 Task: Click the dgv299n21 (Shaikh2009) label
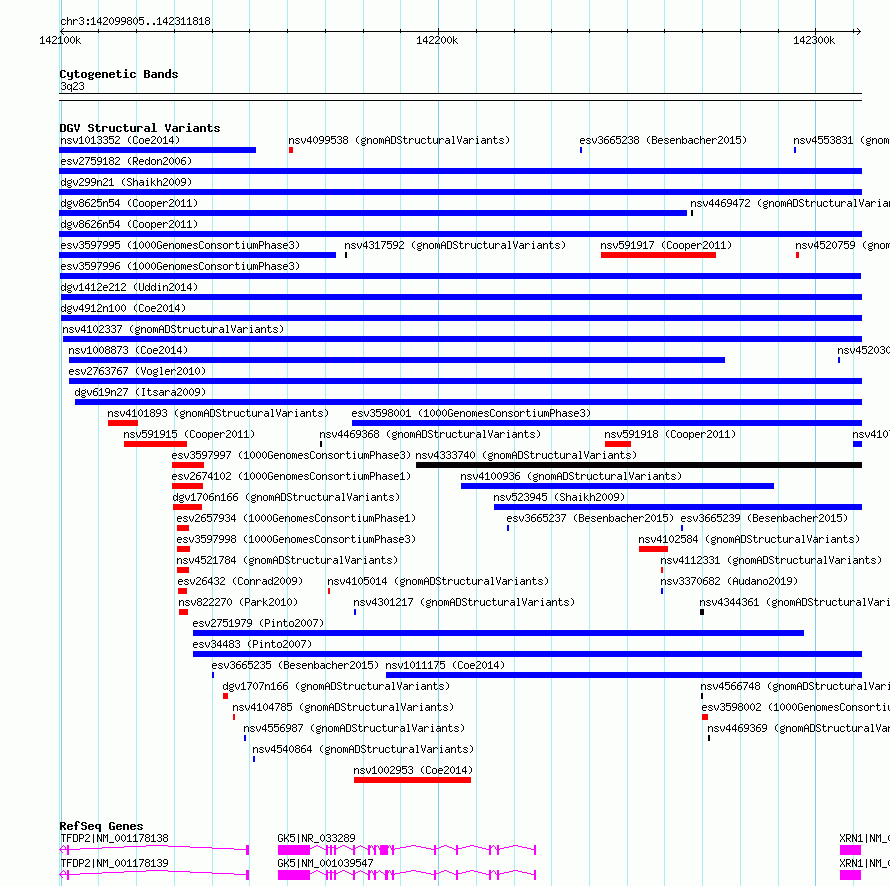[126, 182]
